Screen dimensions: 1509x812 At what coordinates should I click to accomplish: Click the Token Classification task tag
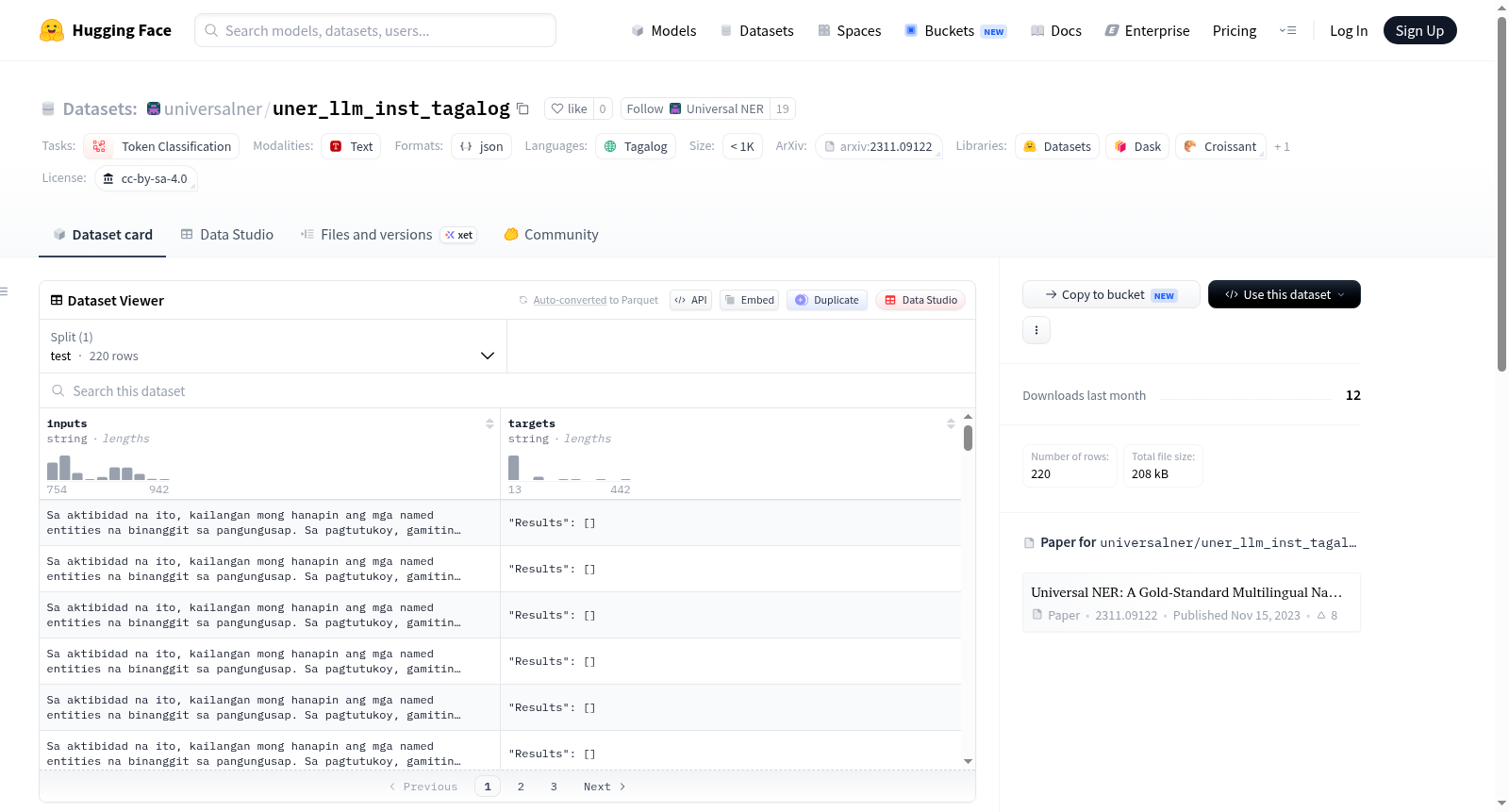tap(161, 146)
